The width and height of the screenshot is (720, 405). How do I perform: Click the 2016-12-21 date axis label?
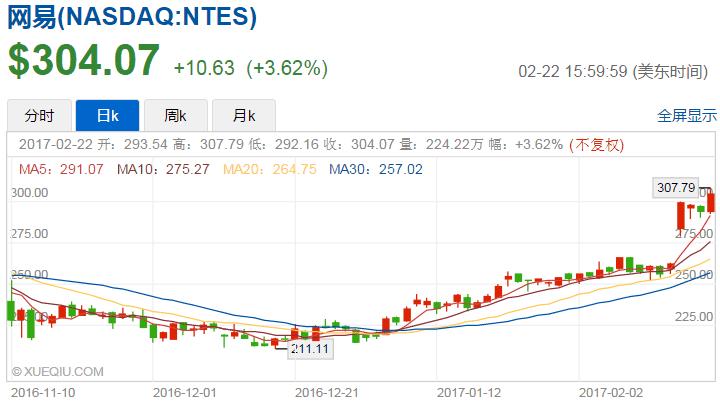tap(326, 393)
